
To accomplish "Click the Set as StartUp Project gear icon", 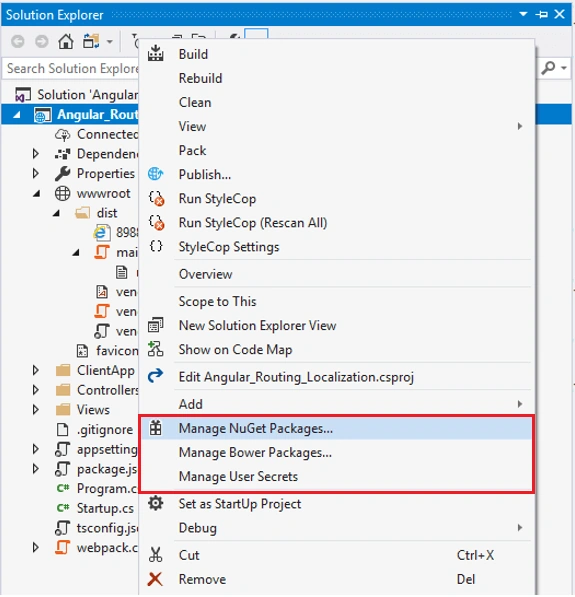I will (155, 503).
